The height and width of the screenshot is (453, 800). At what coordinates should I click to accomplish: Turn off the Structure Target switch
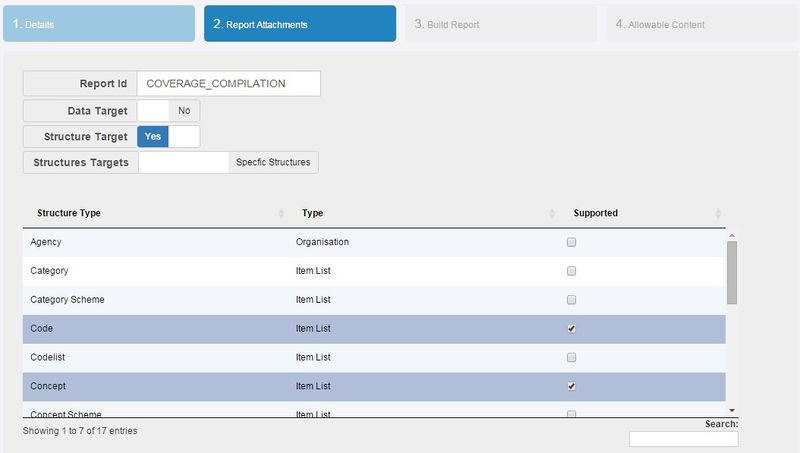[168, 136]
